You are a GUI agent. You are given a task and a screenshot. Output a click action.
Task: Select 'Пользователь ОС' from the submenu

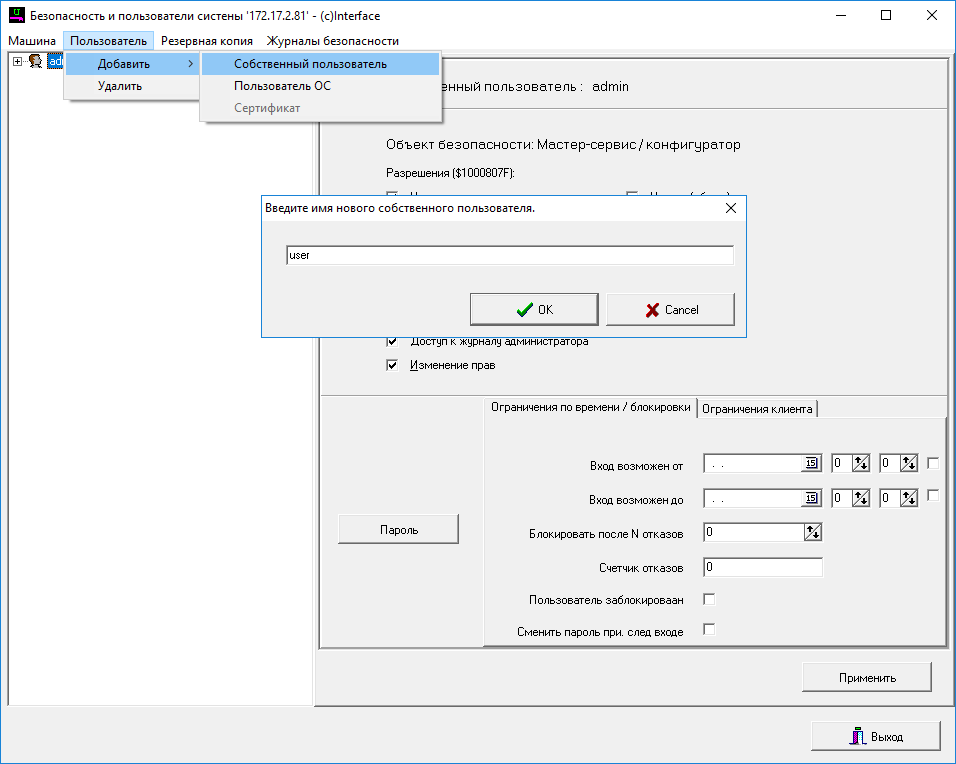tap(282, 86)
